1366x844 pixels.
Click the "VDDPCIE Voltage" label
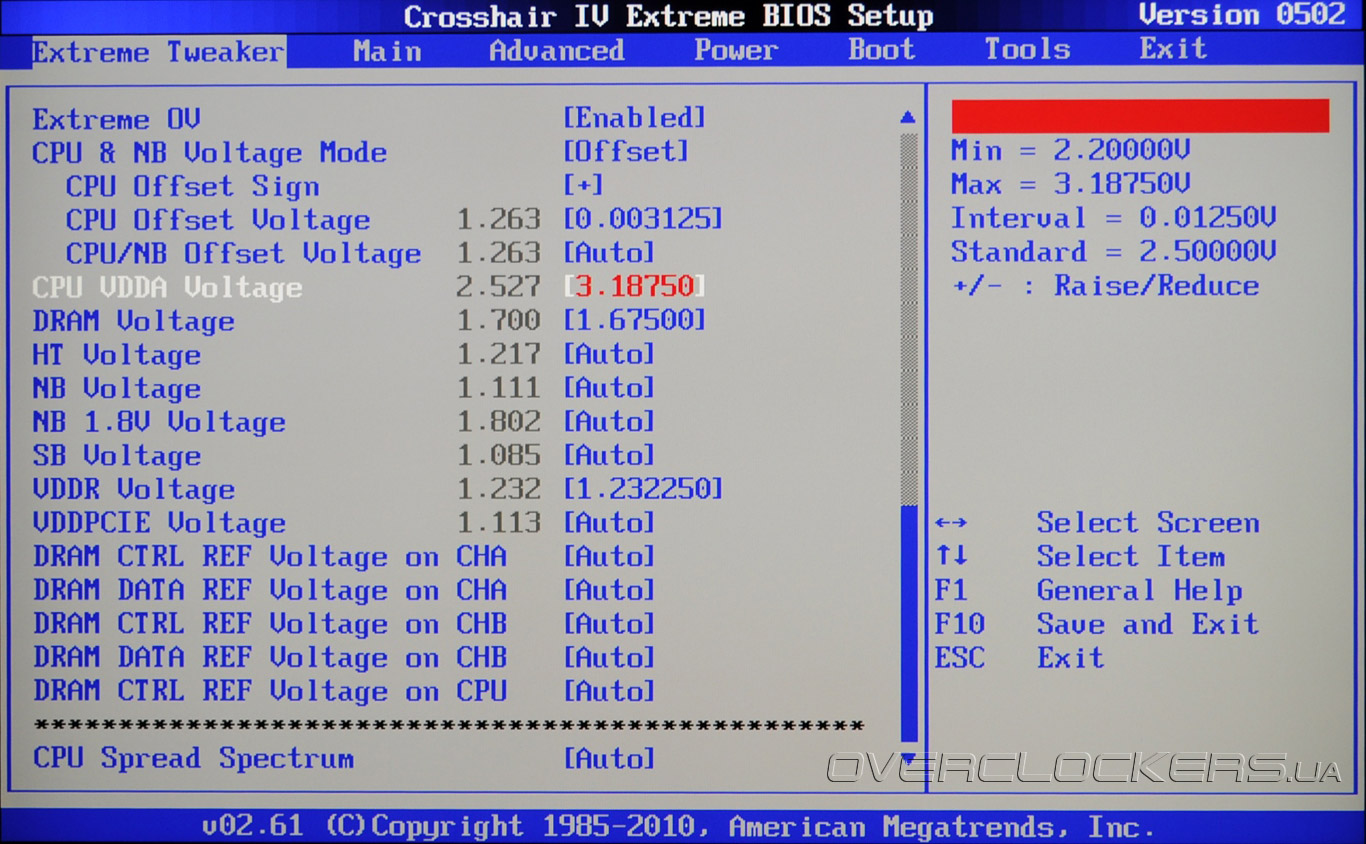coord(159,524)
